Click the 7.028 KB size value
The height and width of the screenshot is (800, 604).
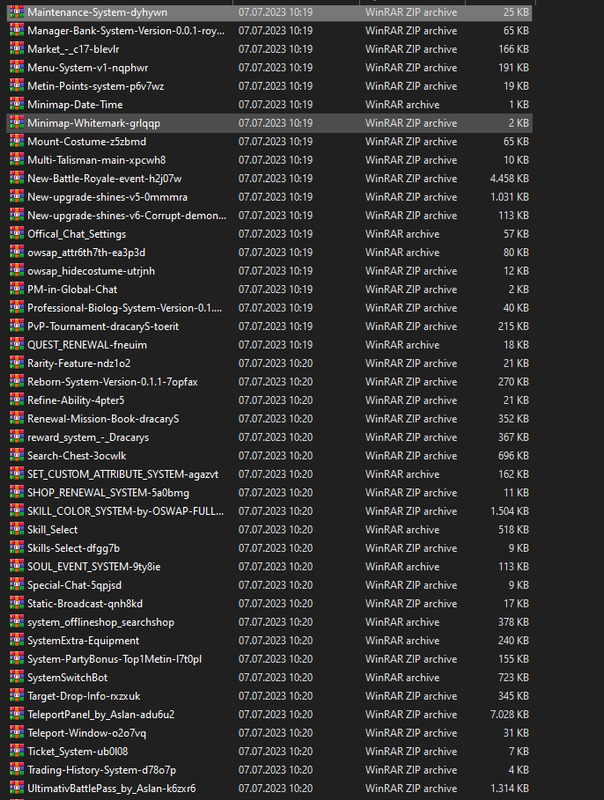coord(509,714)
